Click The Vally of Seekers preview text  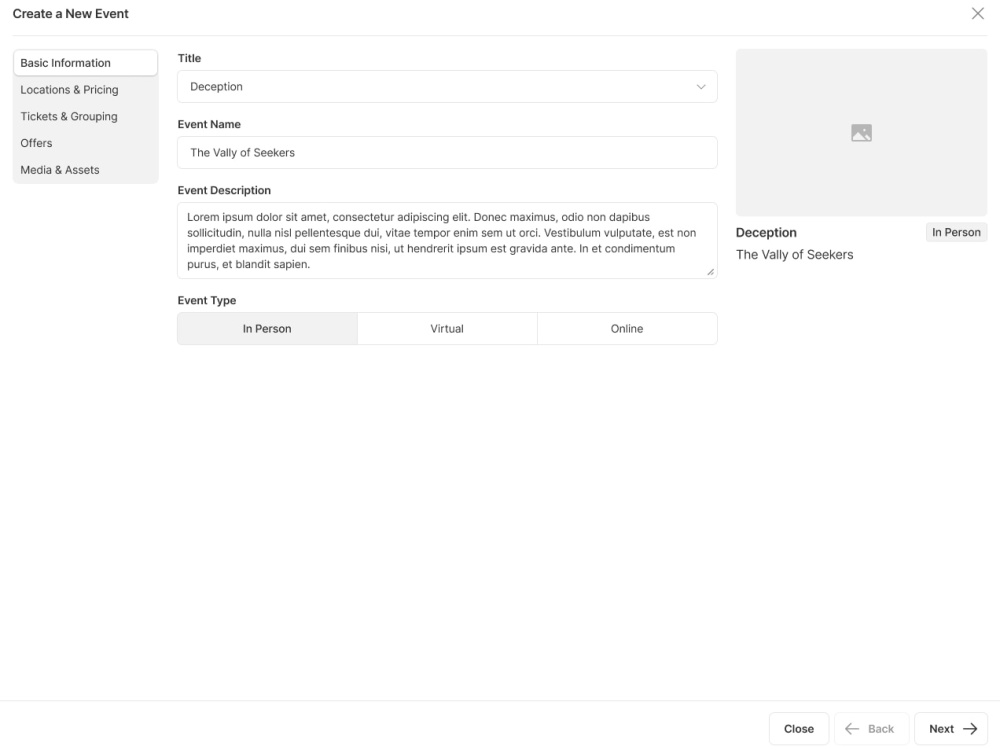[x=794, y=254]
